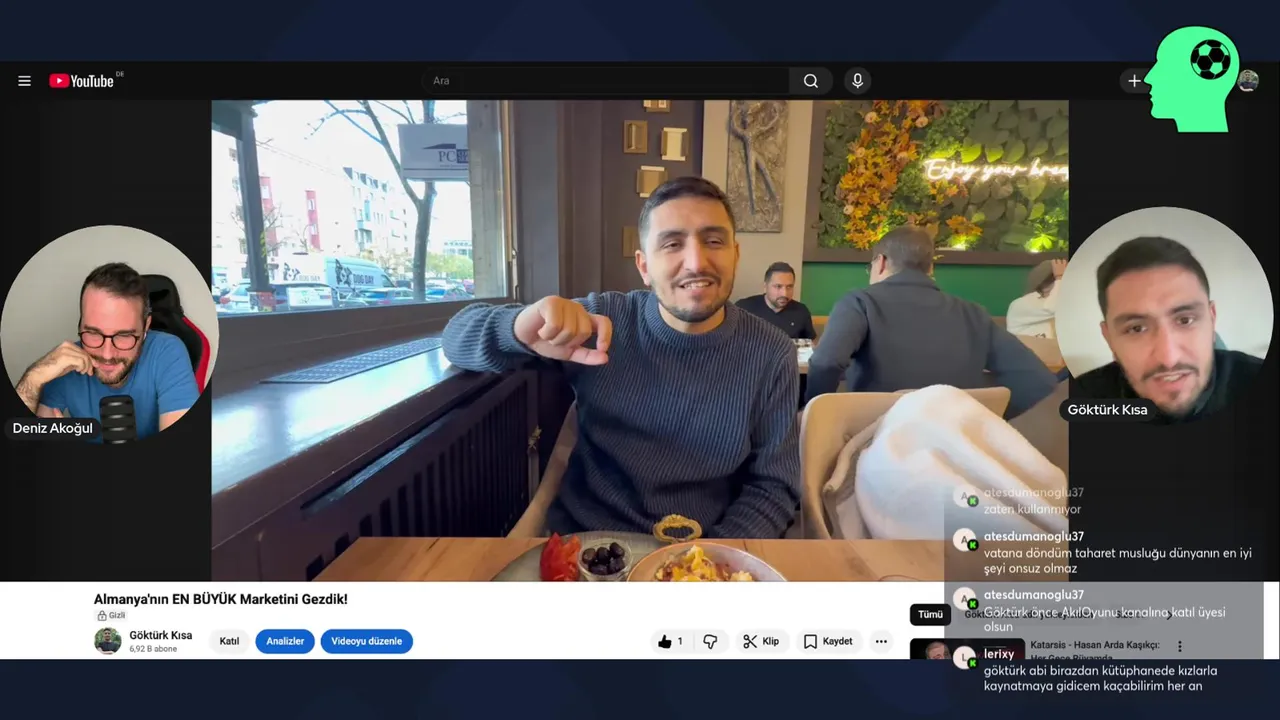This screenshot has width=1280, height=720.
Task: Click Videoyu düzenle button
Action: 366,641
